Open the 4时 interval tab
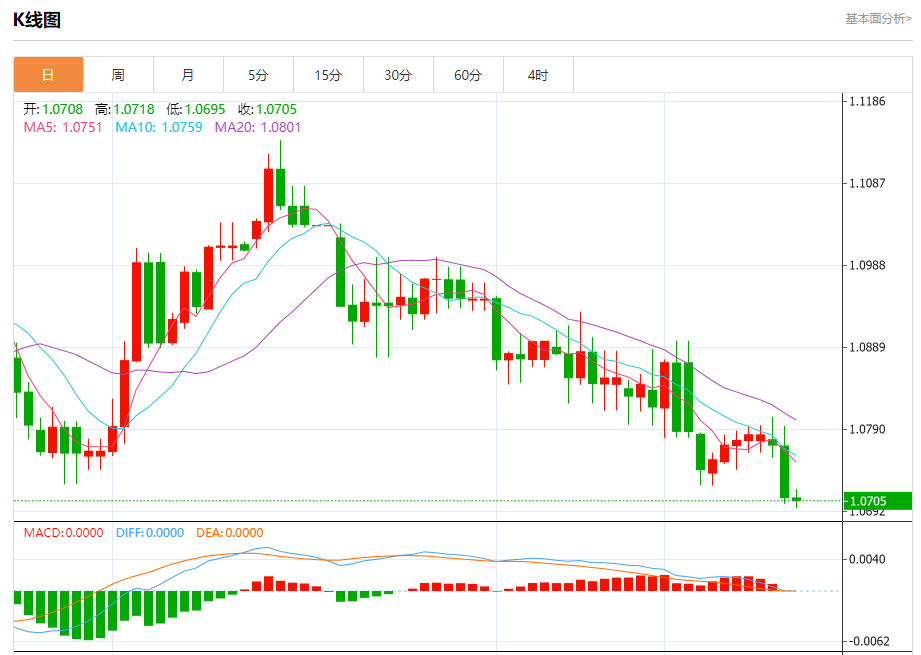This screenshot has height=655, width=921. coord(538,75)
